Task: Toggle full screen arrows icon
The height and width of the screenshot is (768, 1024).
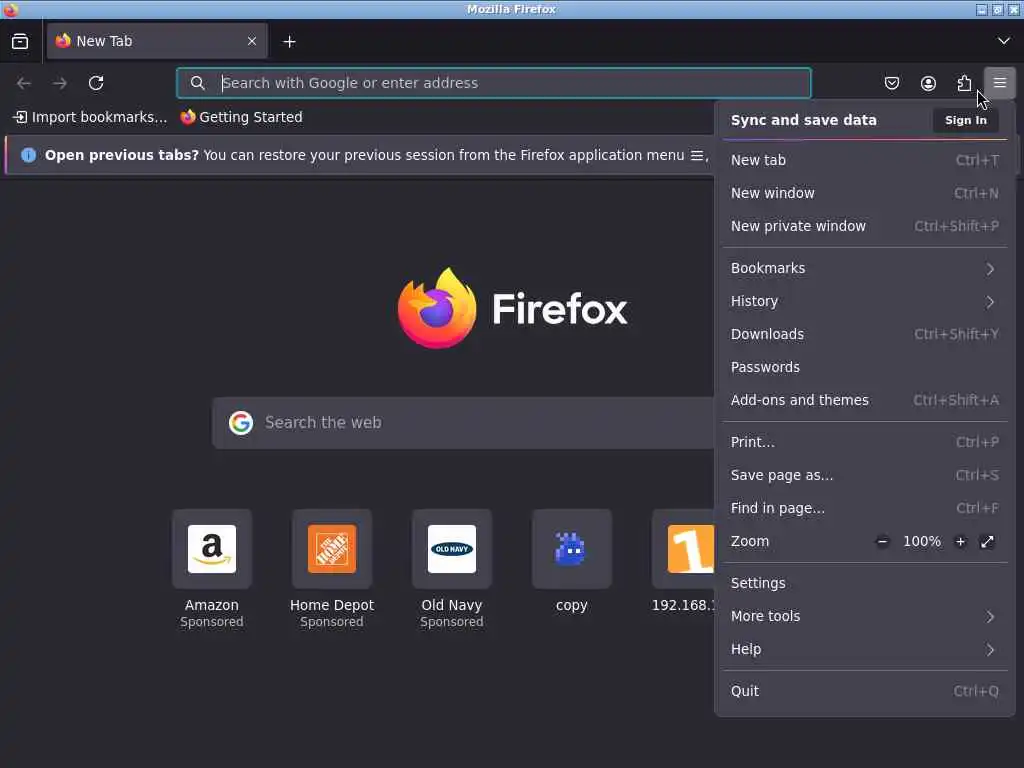Action: 987,541
